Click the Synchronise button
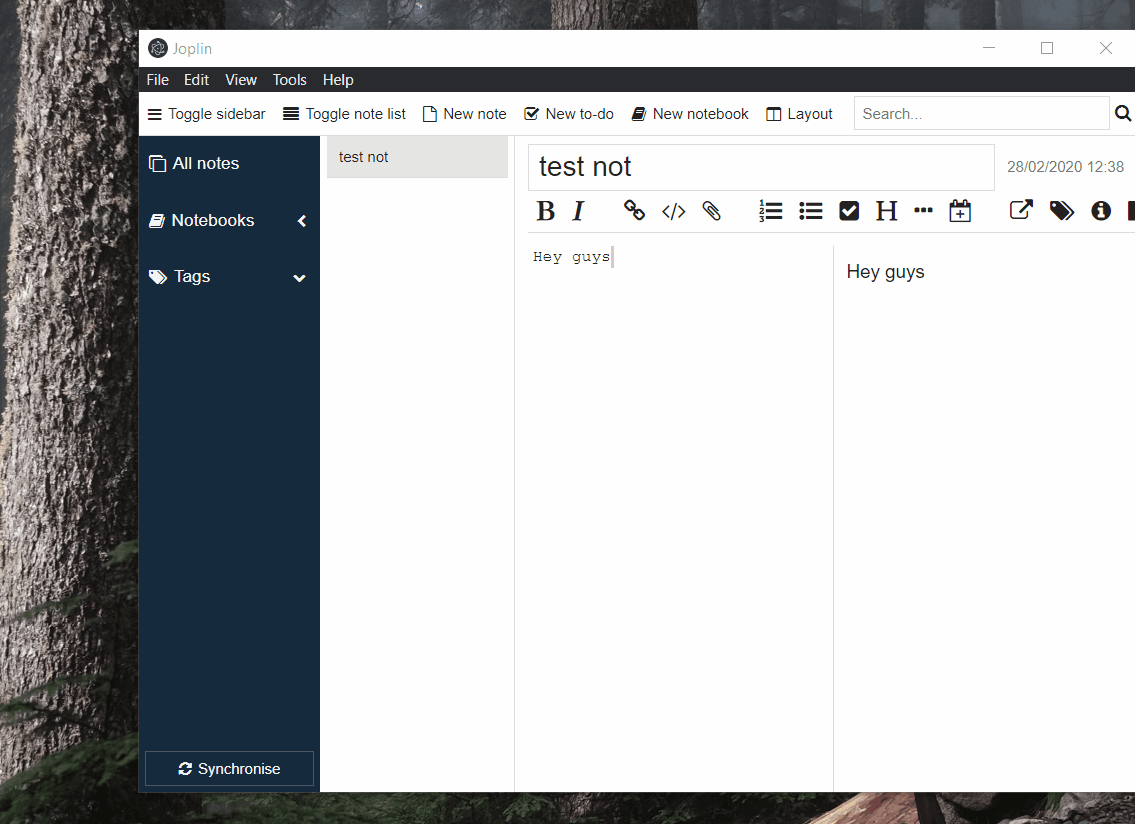 [229, 768]
